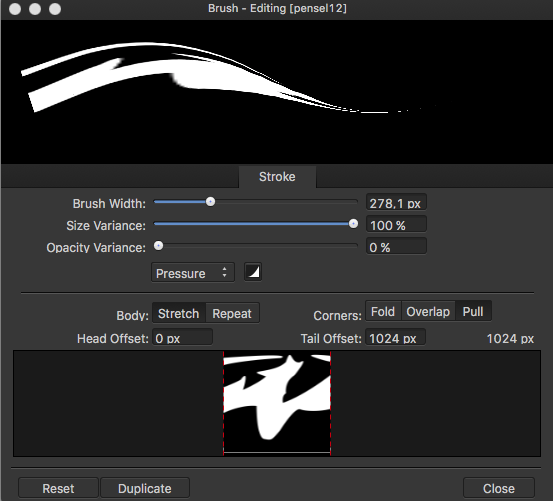Click the brush texture thumbnail preview
The height and width of the screenshot is (501, 553).
pos(277,403)
